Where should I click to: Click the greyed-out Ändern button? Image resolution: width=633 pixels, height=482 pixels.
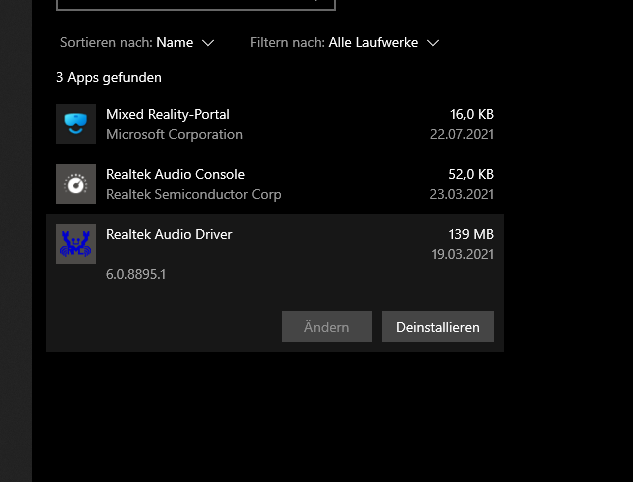327,327
